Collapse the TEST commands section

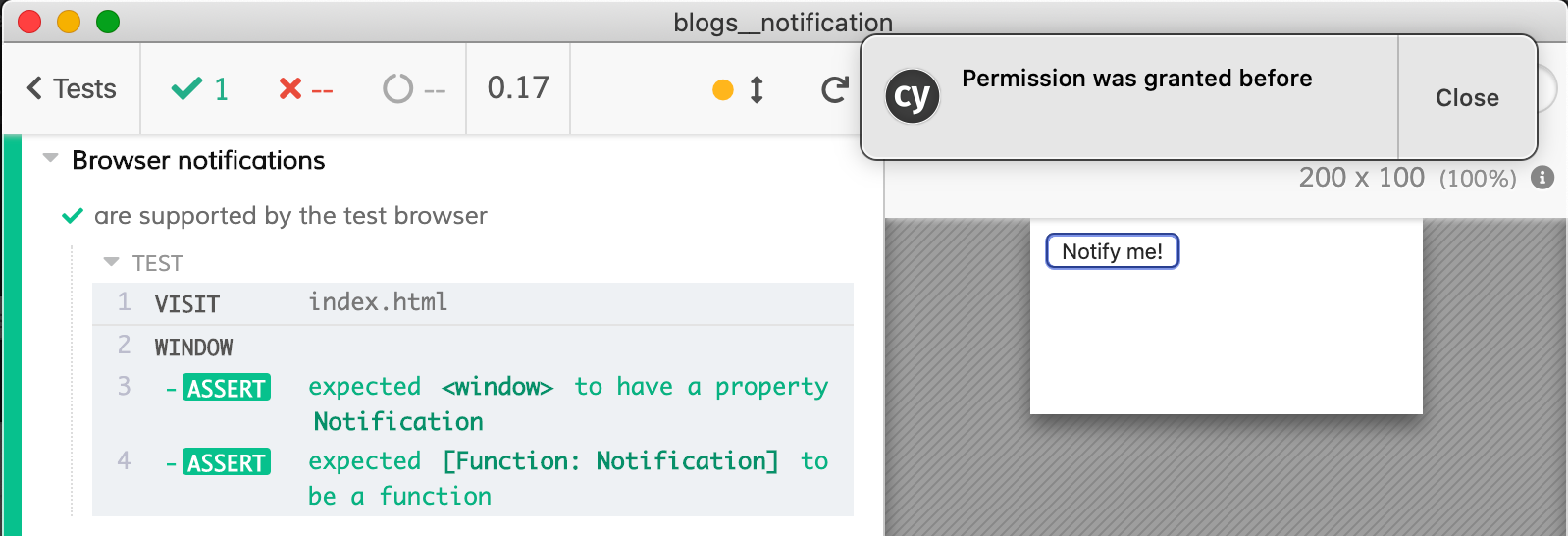[112, 263]
